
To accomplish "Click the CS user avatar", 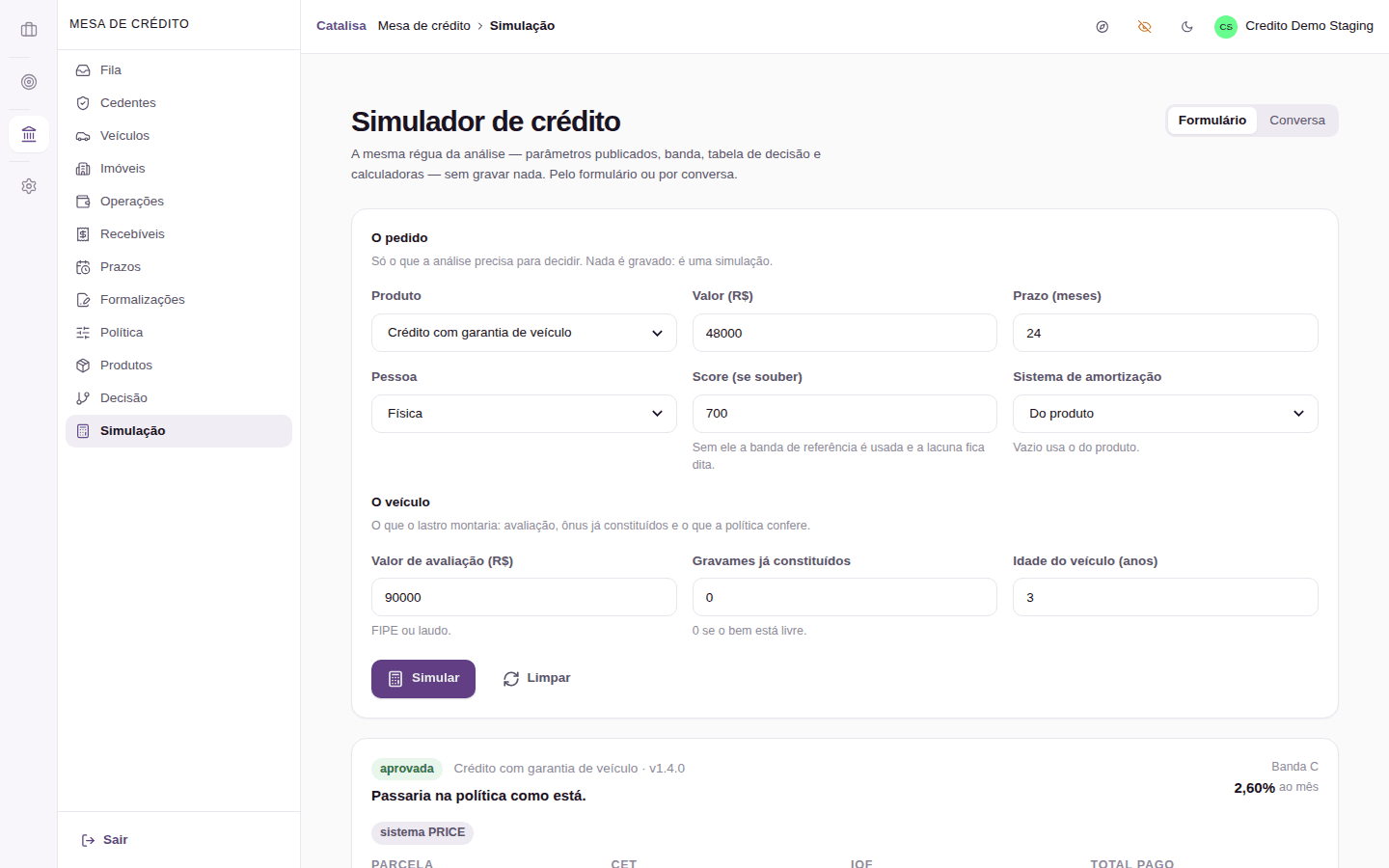I will coord(1226,27).
